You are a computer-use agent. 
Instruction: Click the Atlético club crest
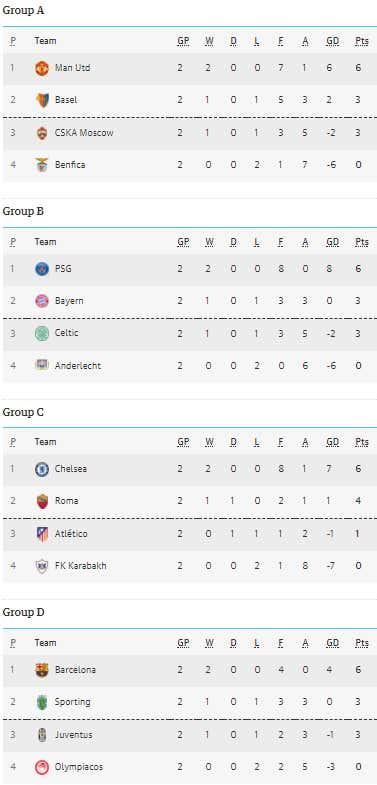click(x=42, y=534)
